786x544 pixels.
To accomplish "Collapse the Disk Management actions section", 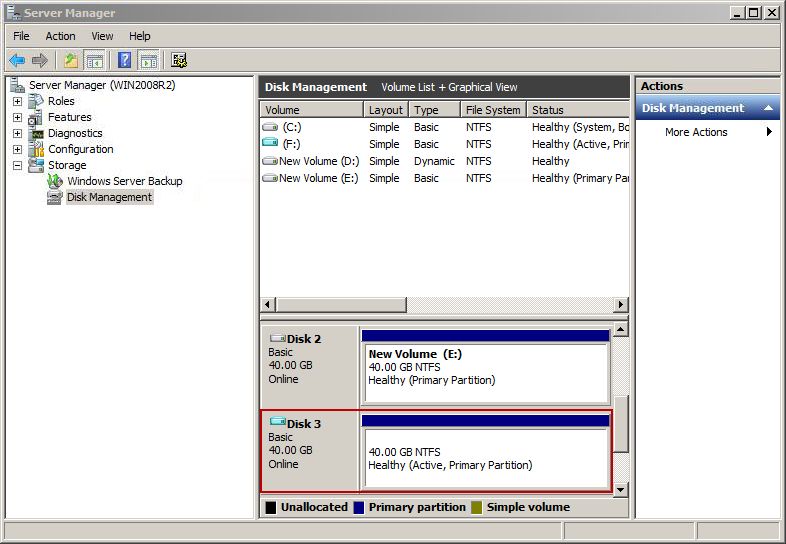I will [768, 108].
